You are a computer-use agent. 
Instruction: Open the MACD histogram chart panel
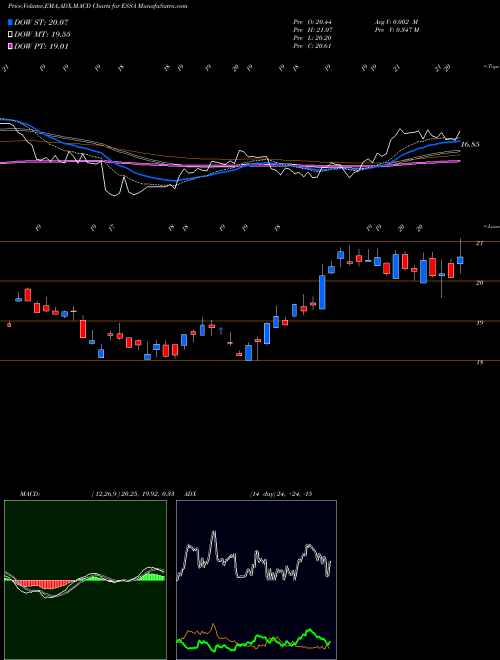click(85, 580)
